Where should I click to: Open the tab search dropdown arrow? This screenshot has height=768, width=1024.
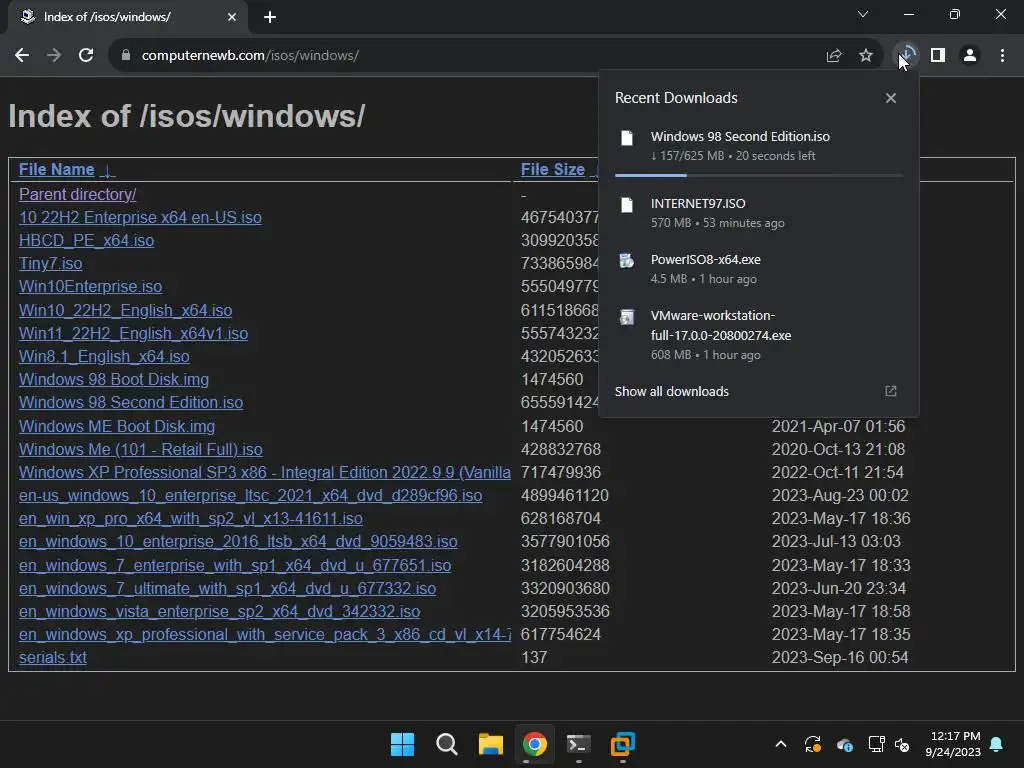point(863,14)
